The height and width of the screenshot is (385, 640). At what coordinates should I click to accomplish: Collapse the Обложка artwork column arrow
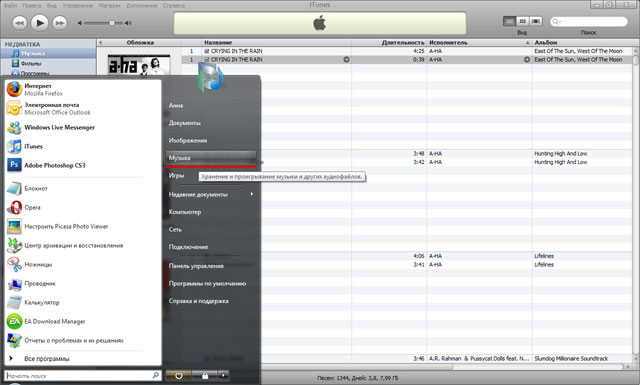point(100,42)
